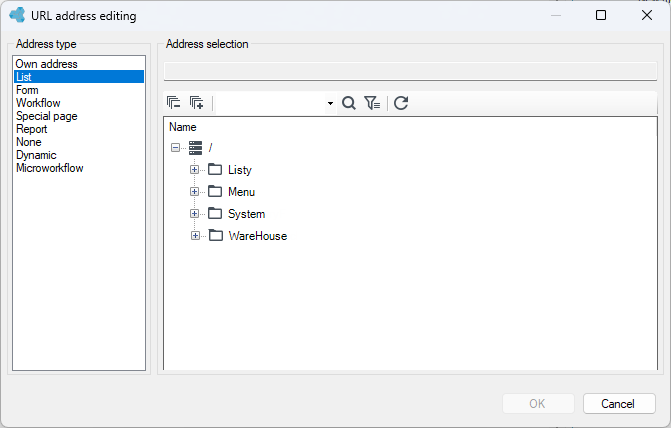This screenshot has width=671, height=428.
Task: Click the Menu folder icon
Action: [215, 191]
